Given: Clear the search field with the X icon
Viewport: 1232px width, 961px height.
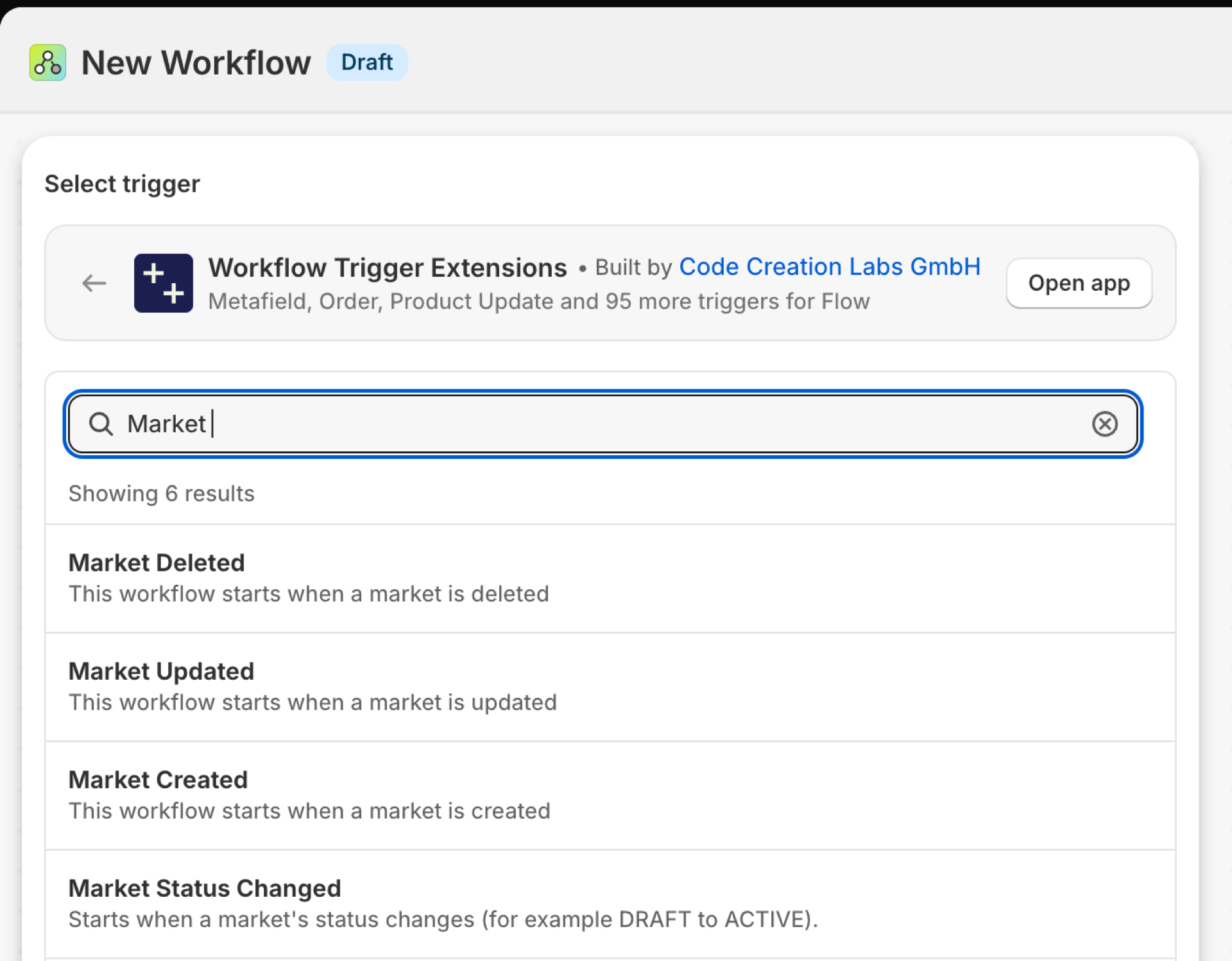Looking at the screenshot, I should click(x=1104, y=424).
